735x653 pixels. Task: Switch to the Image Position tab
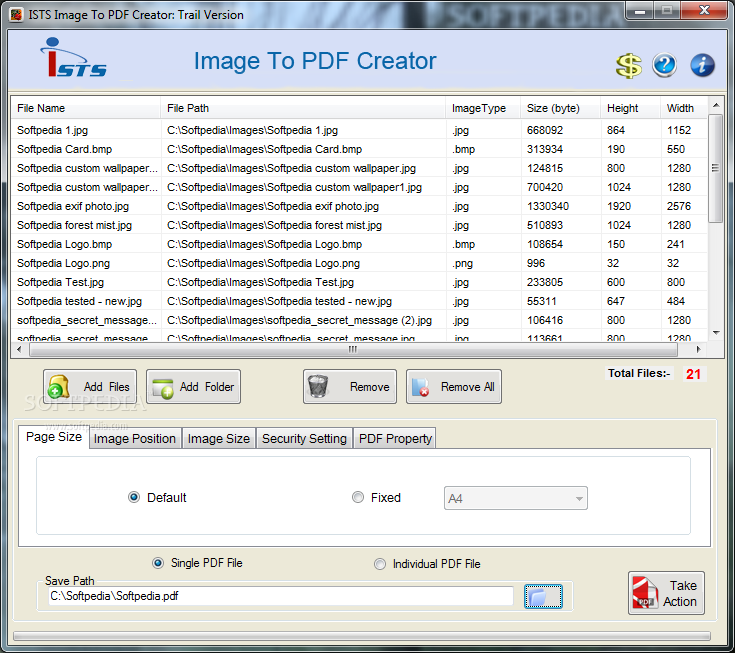[135, 439]
